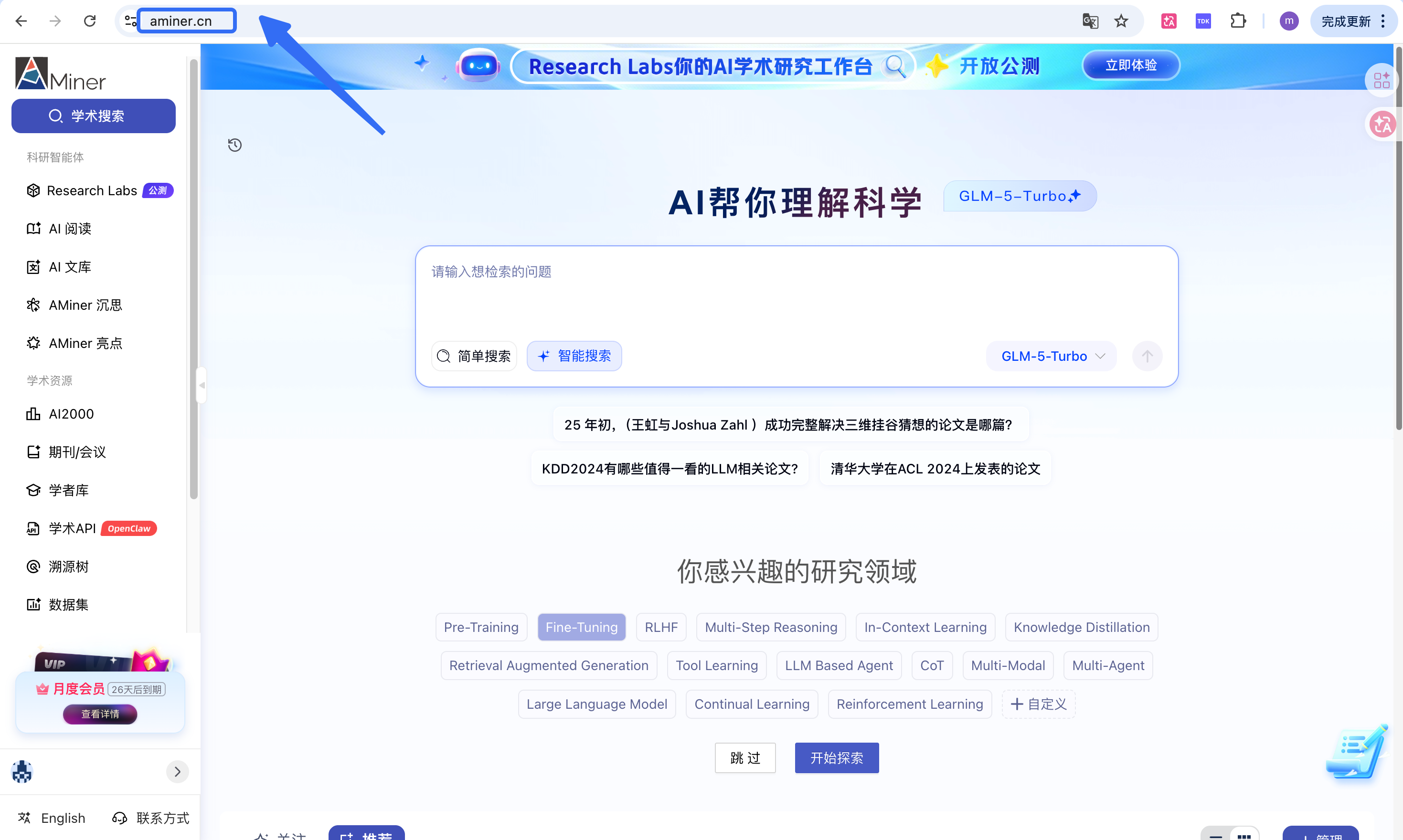Toggle the Knowledge Distillation tag

click(1082, 627)
